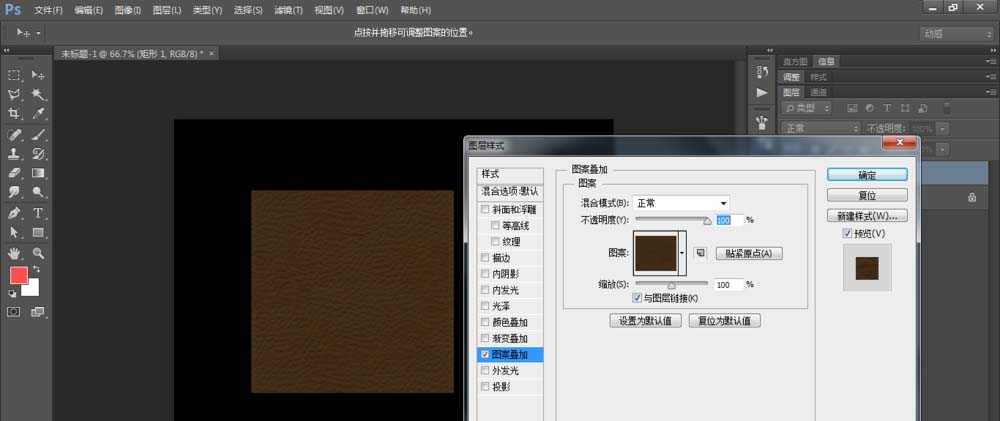Click the new preset from pattern icon
The width and height of the screenshot is (1000, 421).
(x=700, y=253)
